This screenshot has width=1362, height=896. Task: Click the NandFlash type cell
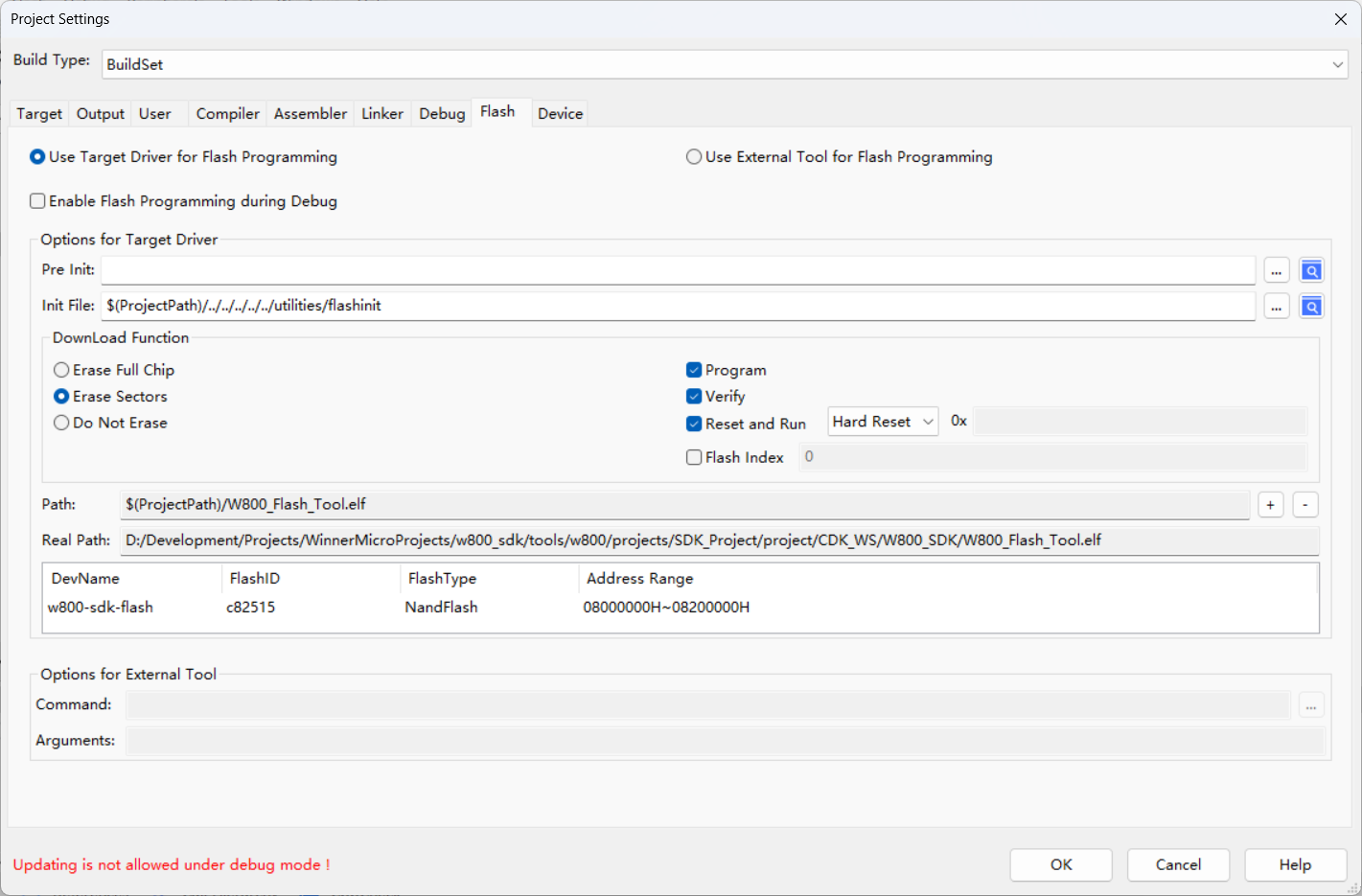point(441,608)
